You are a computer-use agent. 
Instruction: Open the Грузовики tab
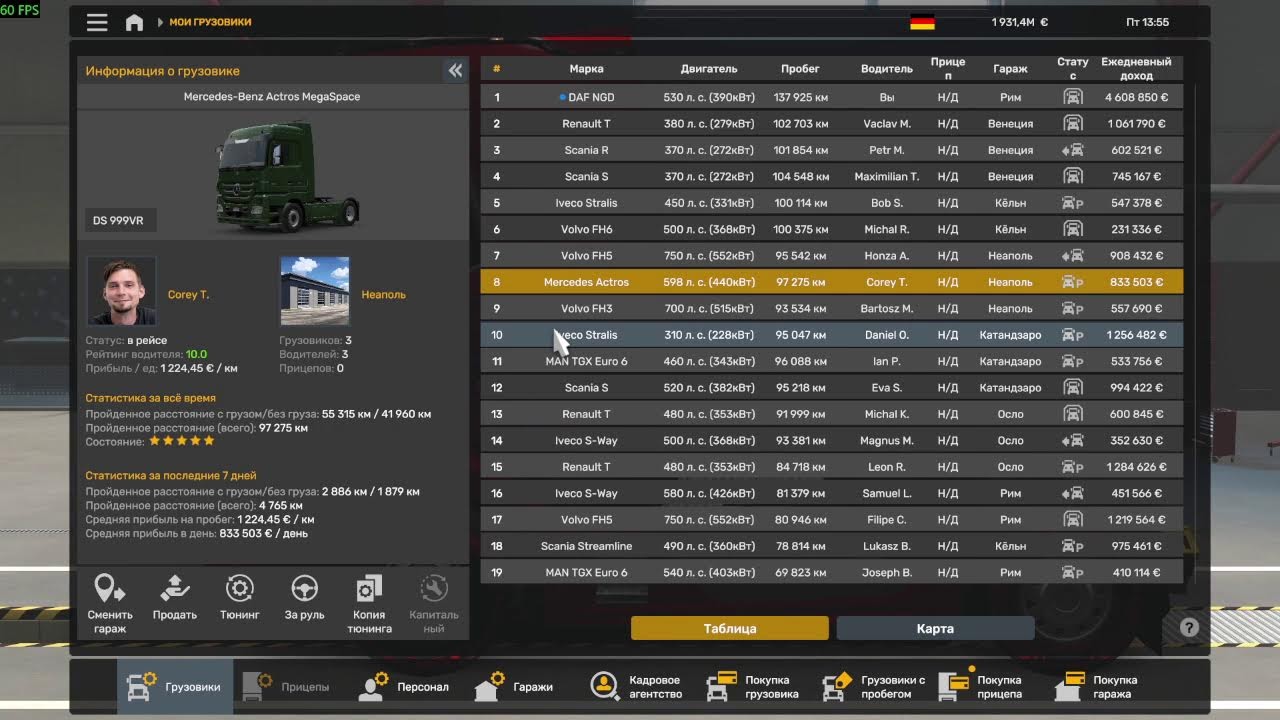(x=175, y=687)
